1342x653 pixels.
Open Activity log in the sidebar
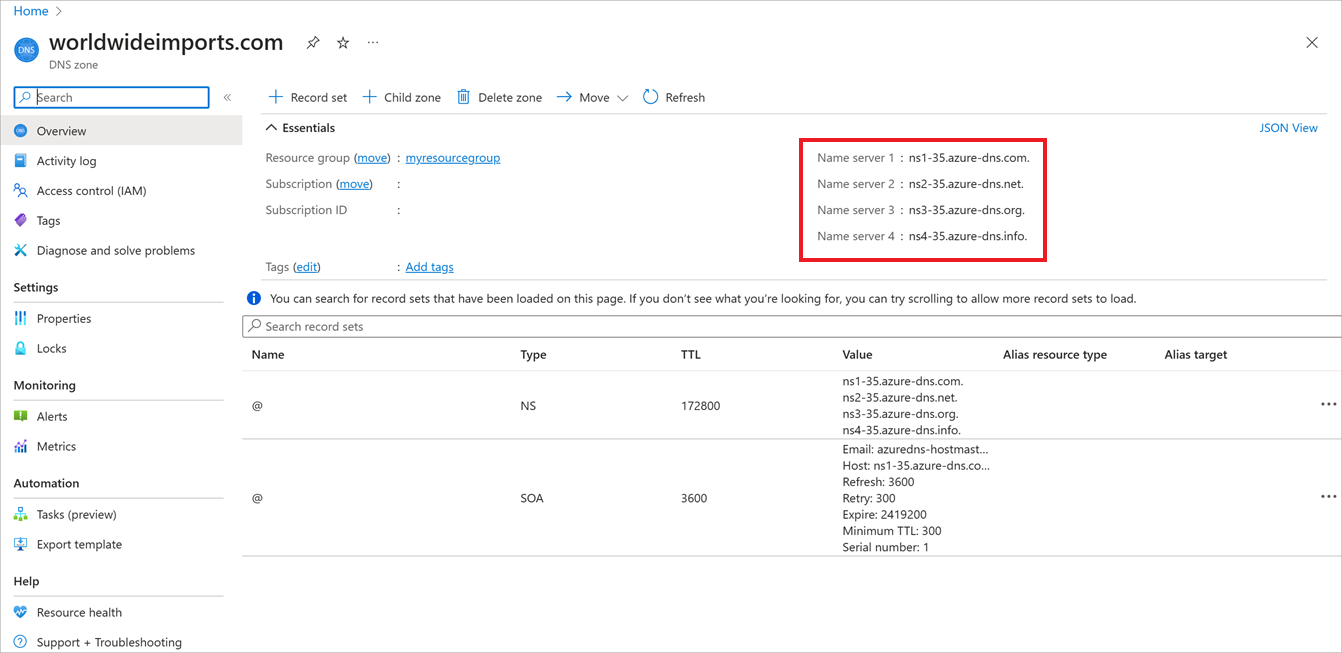pos(66,160)
